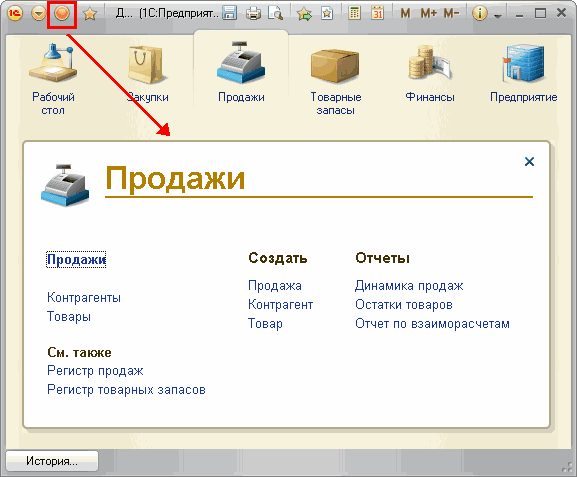Close the Продажи panel with X
The image size is (577, 477).
pos(529,161)
